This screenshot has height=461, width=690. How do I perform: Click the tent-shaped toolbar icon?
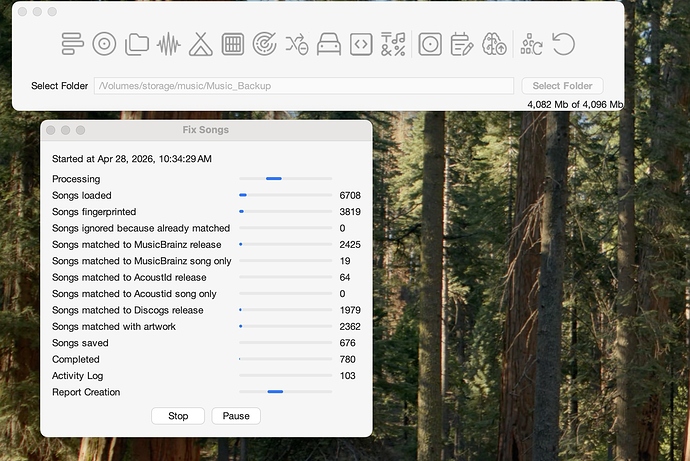(x=201, y=44)
